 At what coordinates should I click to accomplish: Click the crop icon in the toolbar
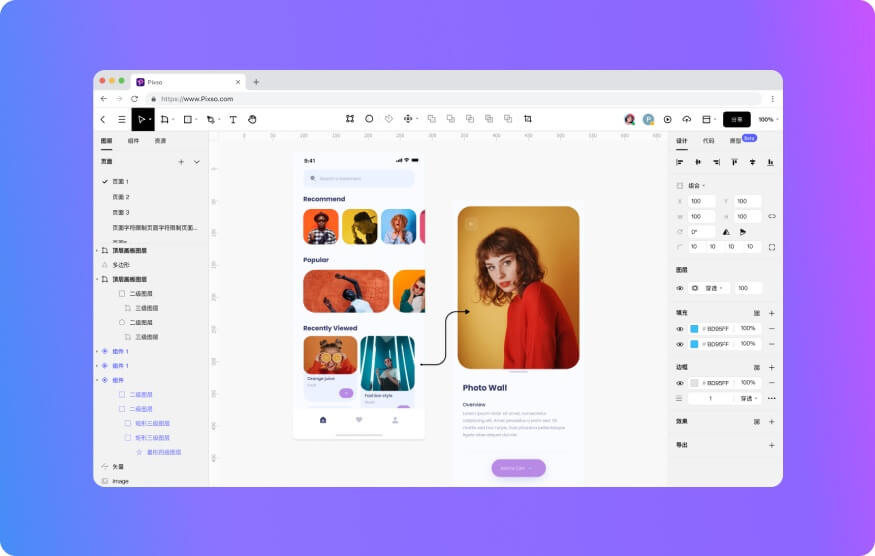pos(528,119)
